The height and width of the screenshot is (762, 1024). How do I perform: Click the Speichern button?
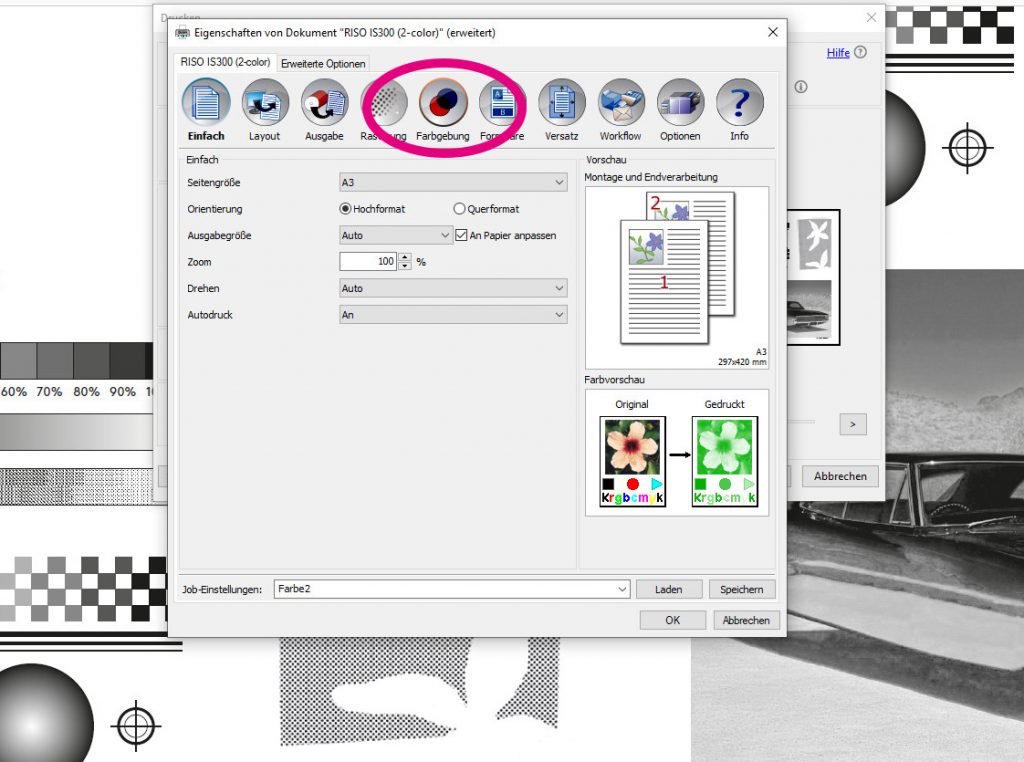point(742,589)
